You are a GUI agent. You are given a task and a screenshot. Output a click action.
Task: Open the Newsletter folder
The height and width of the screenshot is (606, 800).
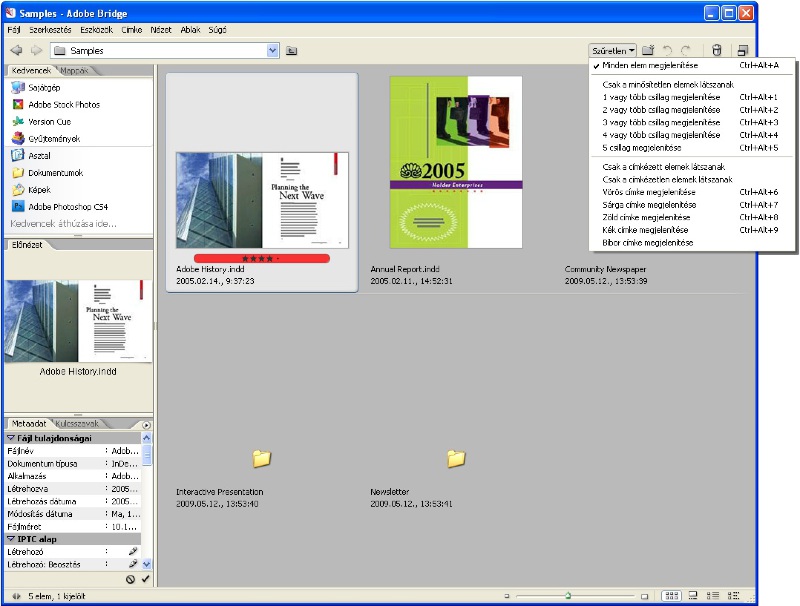click(456, 459)
